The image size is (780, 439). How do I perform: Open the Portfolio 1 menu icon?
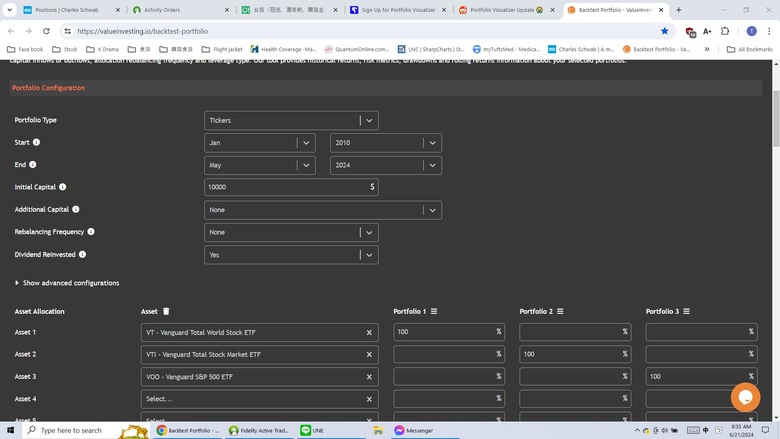tap(434, 311)
